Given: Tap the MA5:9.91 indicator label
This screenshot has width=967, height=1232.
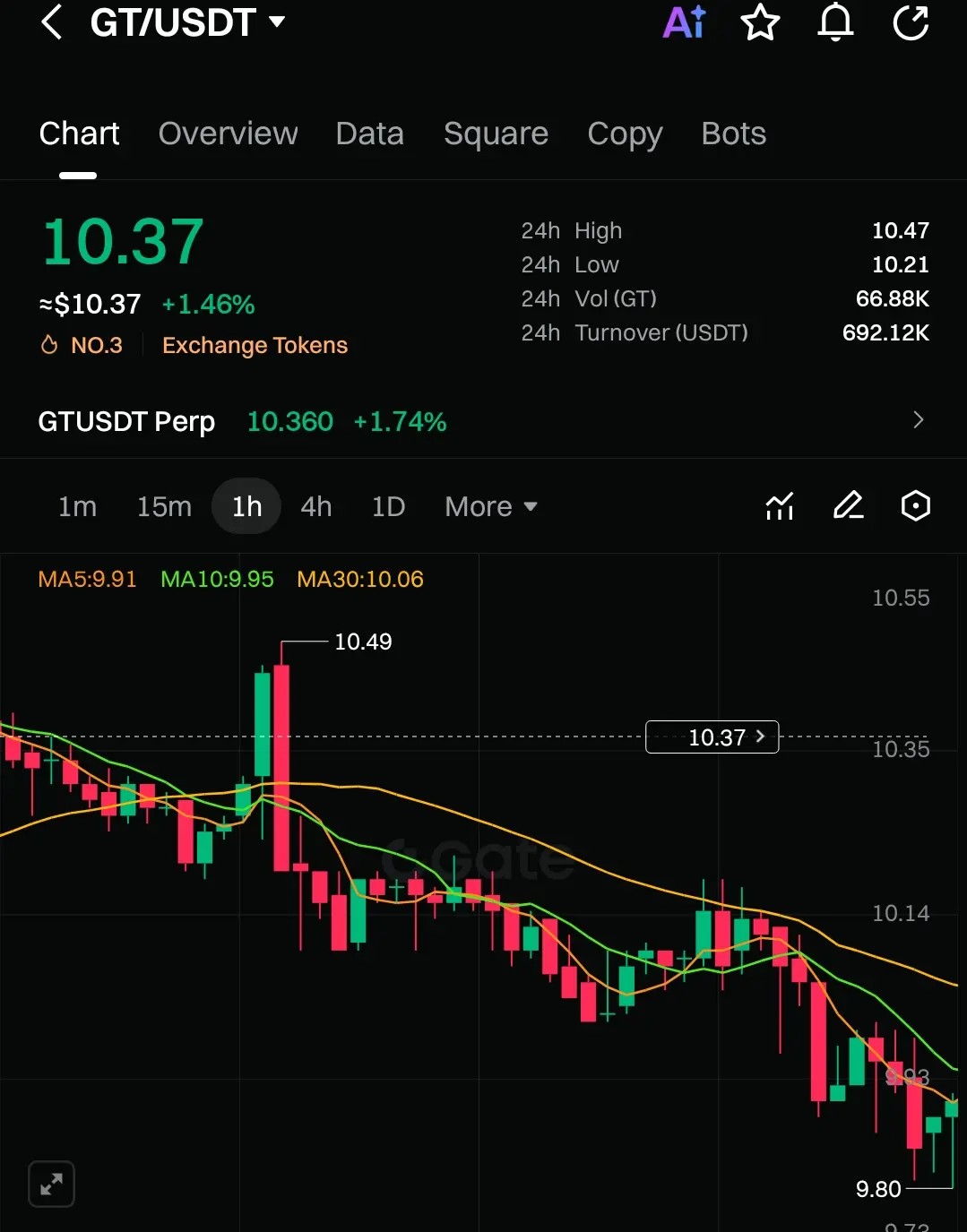Looking at the screenshot, I should click(87, 579).
